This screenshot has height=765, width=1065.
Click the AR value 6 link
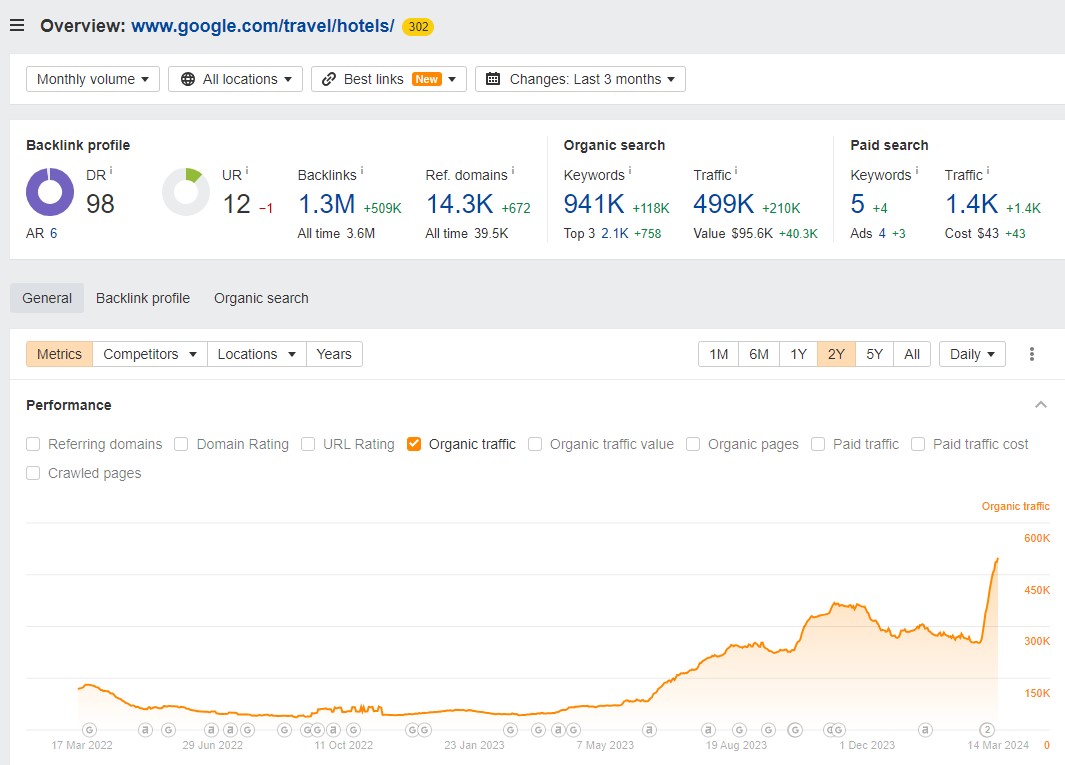click(x=54, y=233)
